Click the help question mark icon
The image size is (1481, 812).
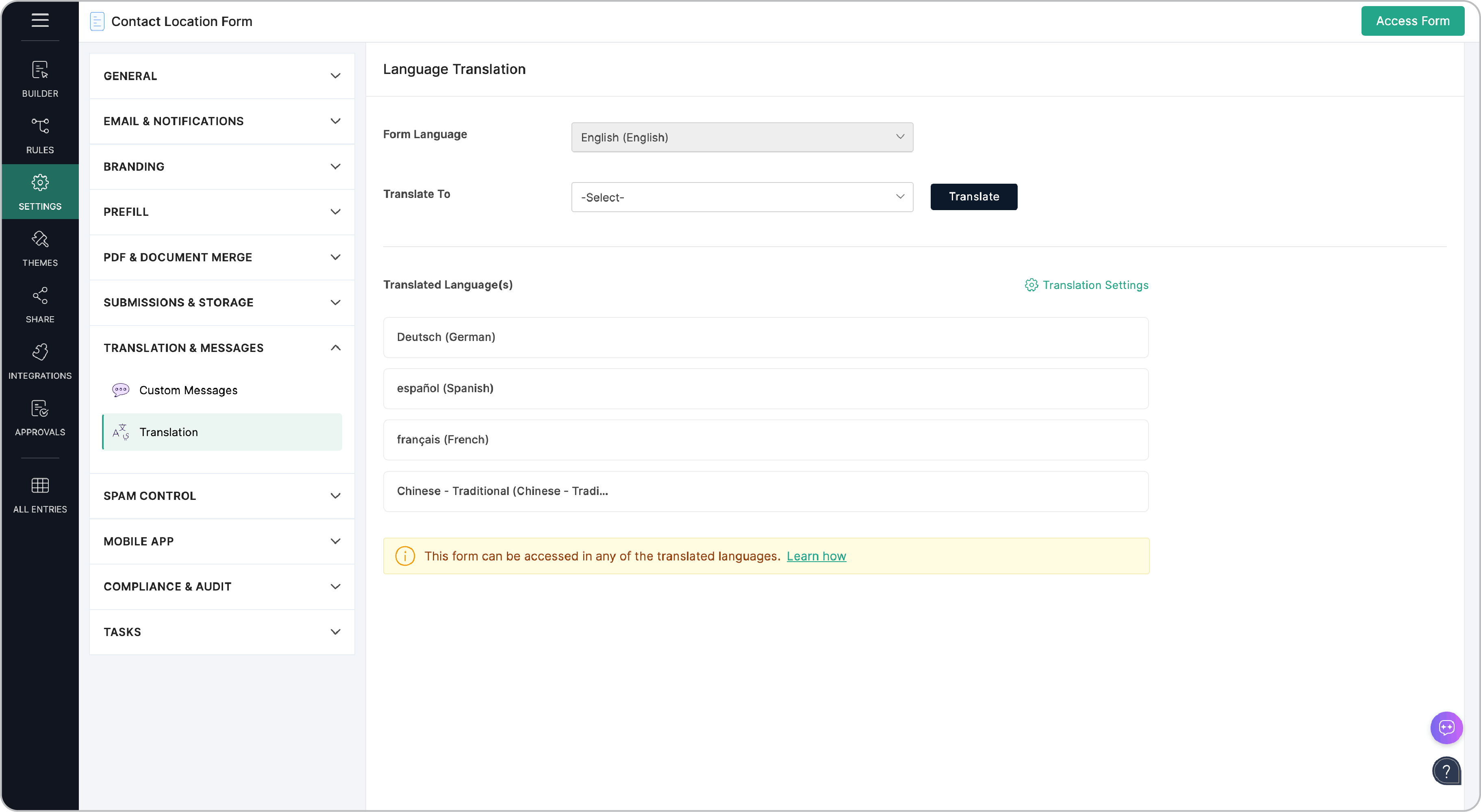[x=1446, y=771]
